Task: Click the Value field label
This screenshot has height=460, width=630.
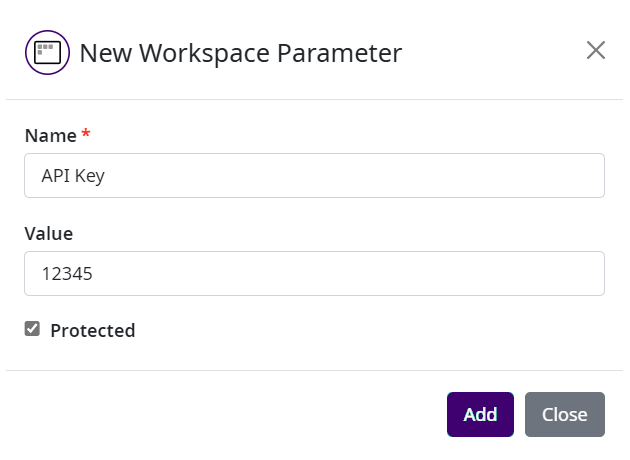Action: click(x=49, y=233)
